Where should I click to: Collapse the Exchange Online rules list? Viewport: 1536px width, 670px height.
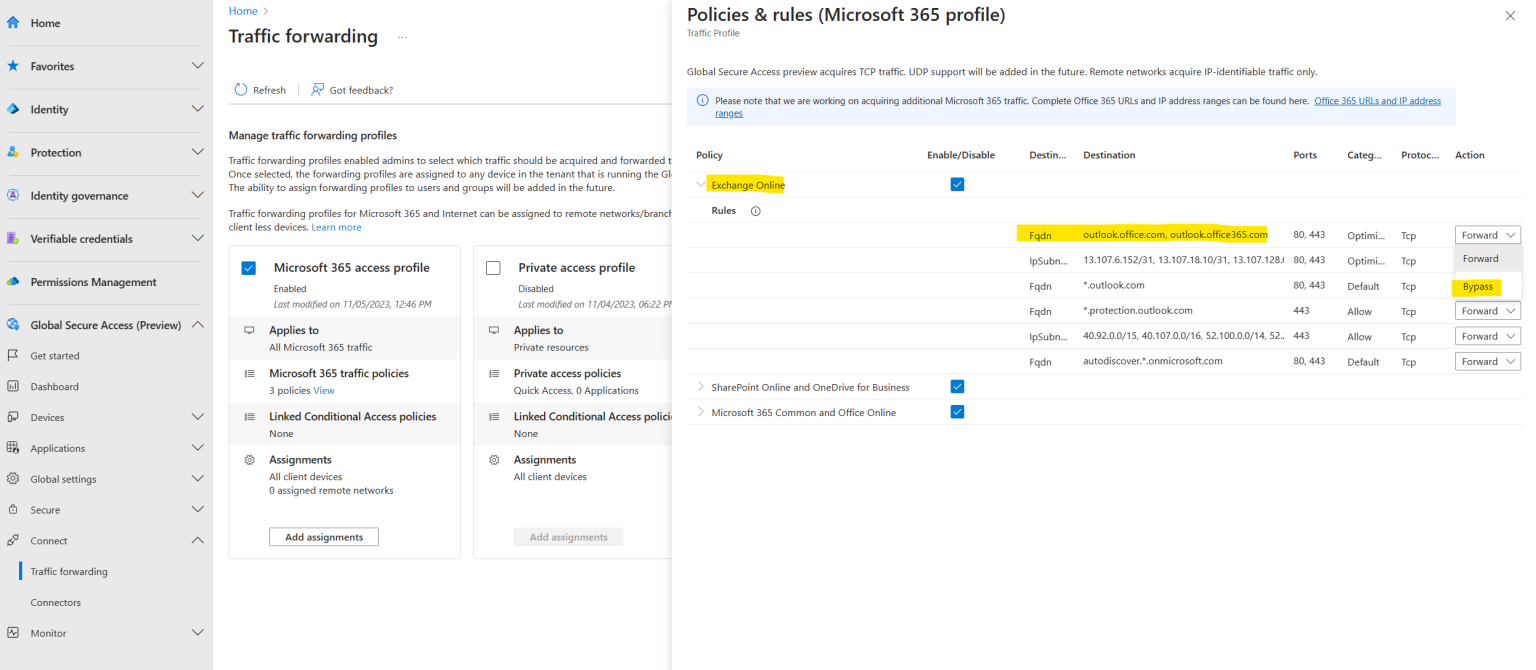click(700, 184)
